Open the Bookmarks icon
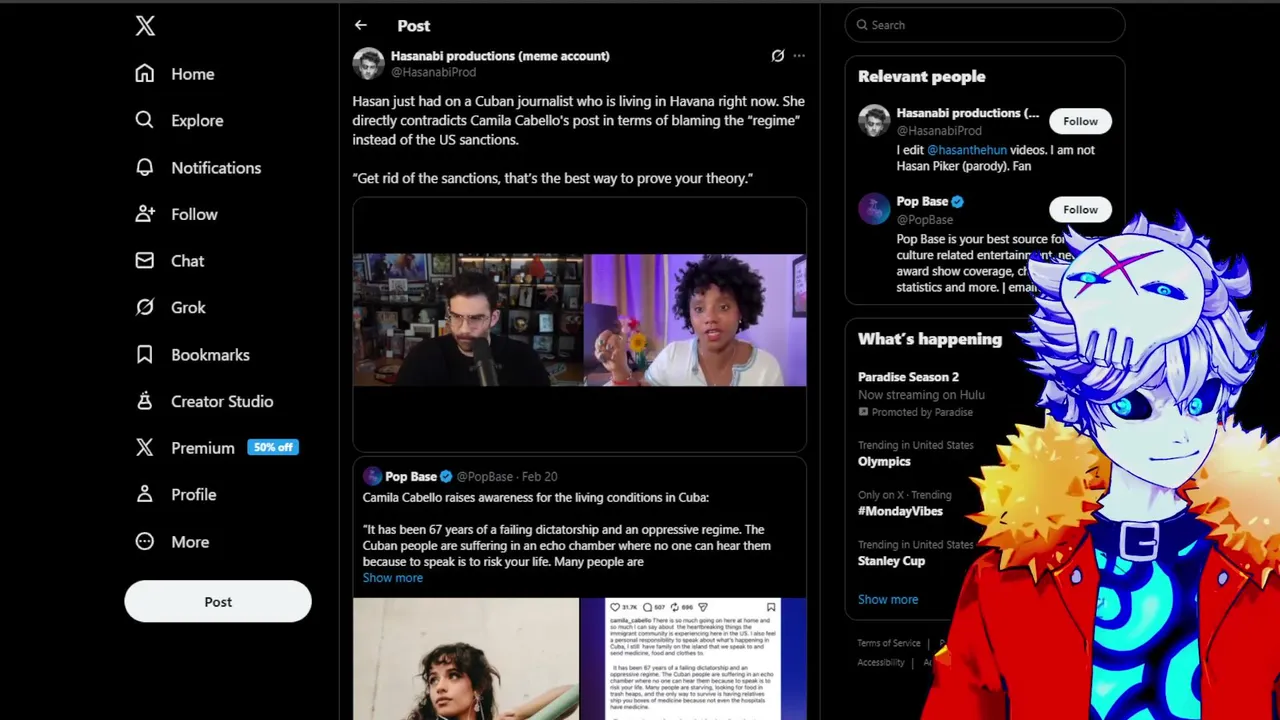Image resolution: width=1280 pixels, height=720 pixels. (x=145, y=354)
